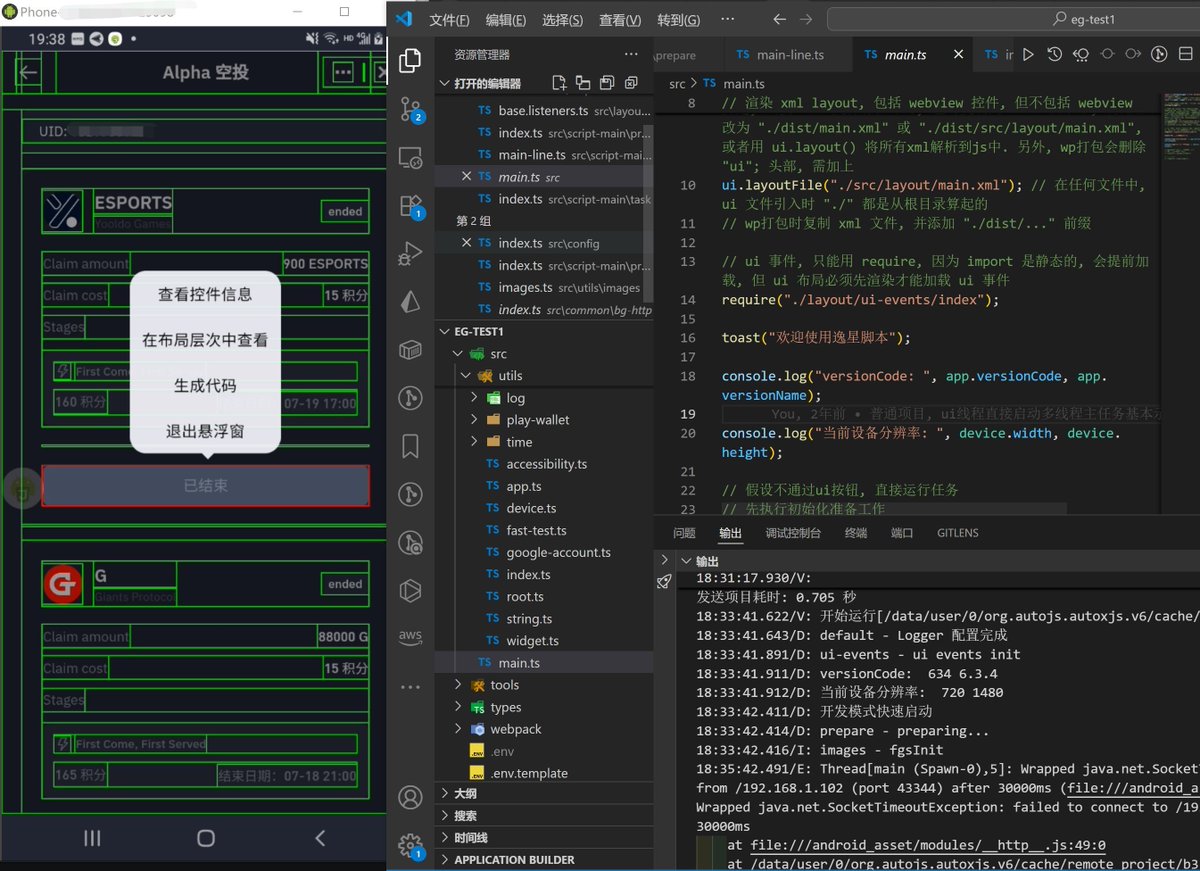Image resolution: width=1200 pixels, height=871 pixels.
Task: Click save all icon in open editors header
Action: click(607, 83)
